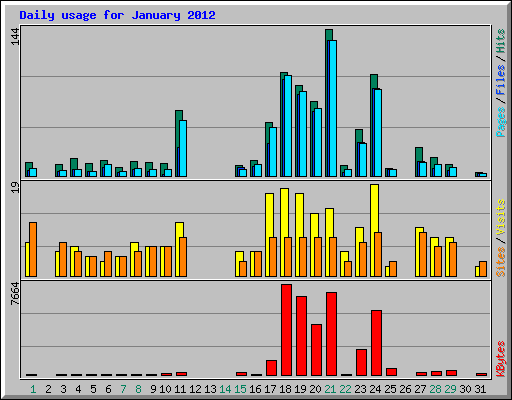Click the day 23 red KBytes bar
Image resolution: width=512 pixels, height=400 pixels.
click(361, 363)
